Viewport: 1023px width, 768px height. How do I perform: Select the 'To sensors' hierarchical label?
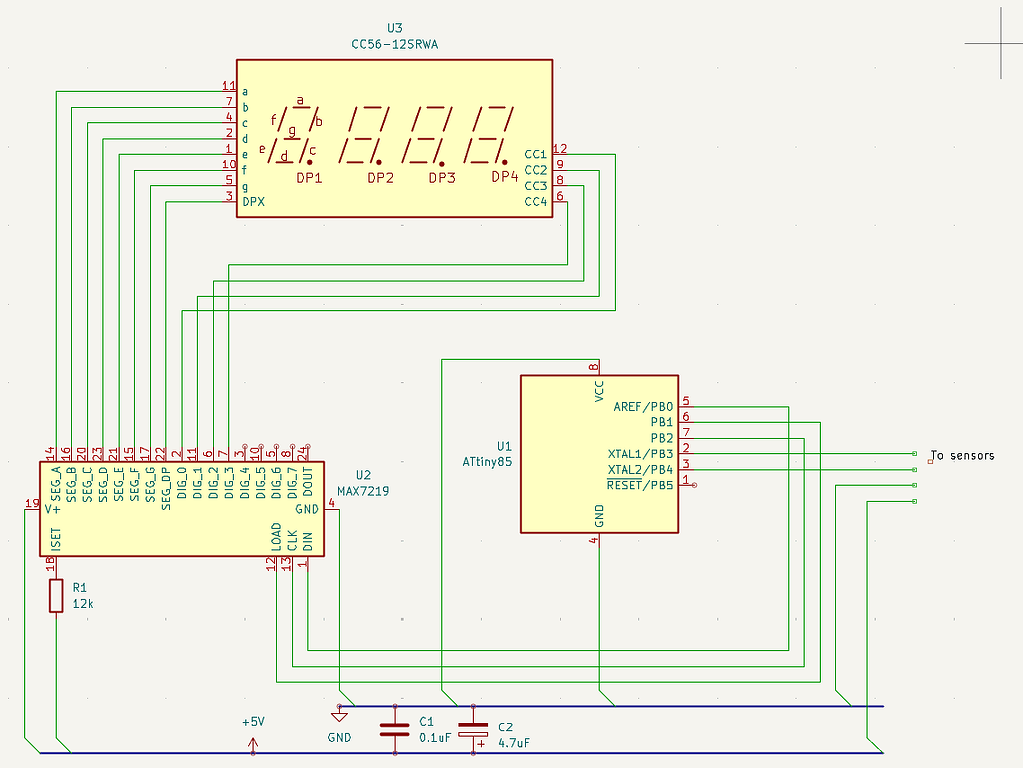pyautogui.click(x=960, y=455)
